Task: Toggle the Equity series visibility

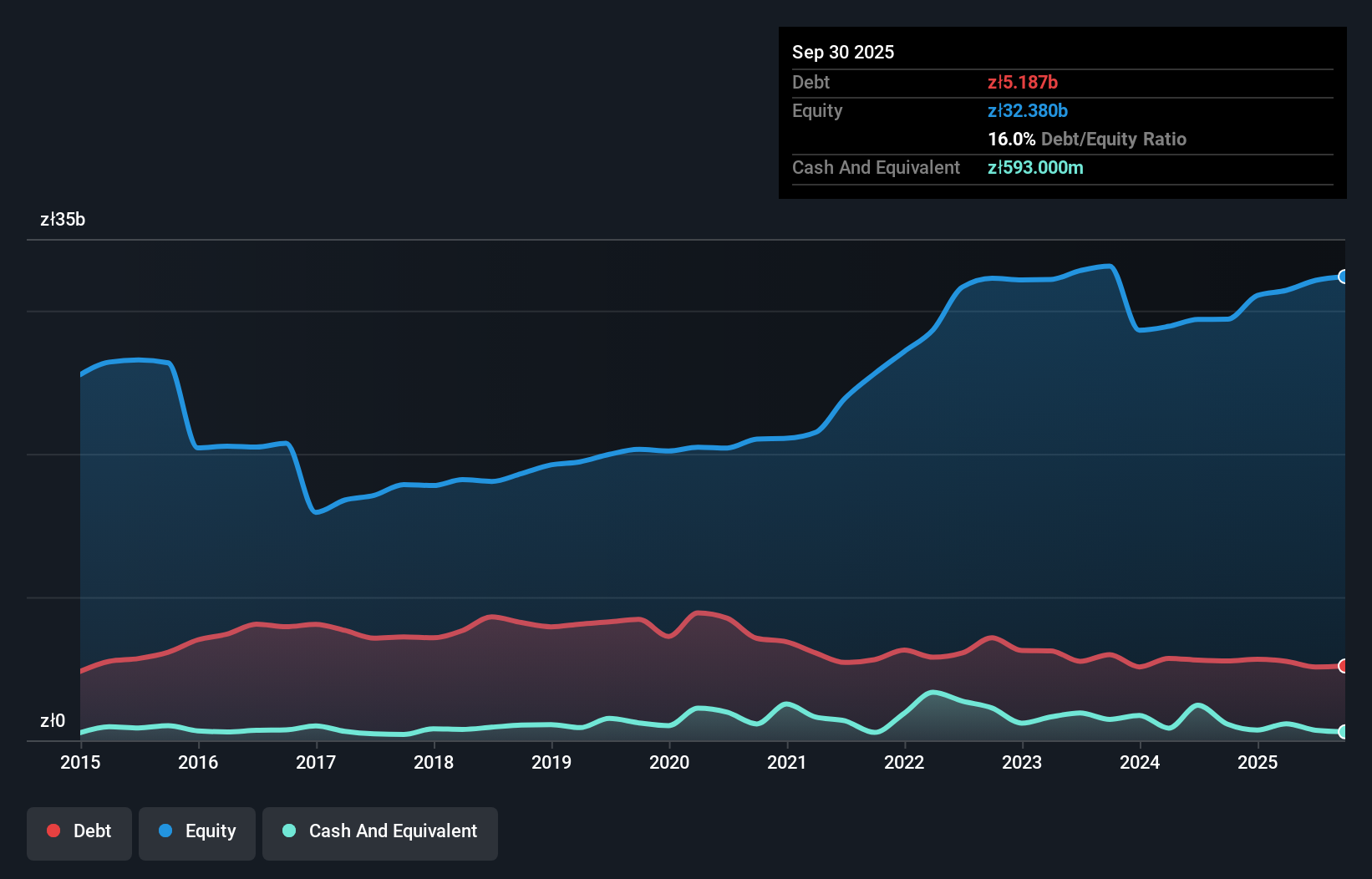Action: (x=196, y=833)
